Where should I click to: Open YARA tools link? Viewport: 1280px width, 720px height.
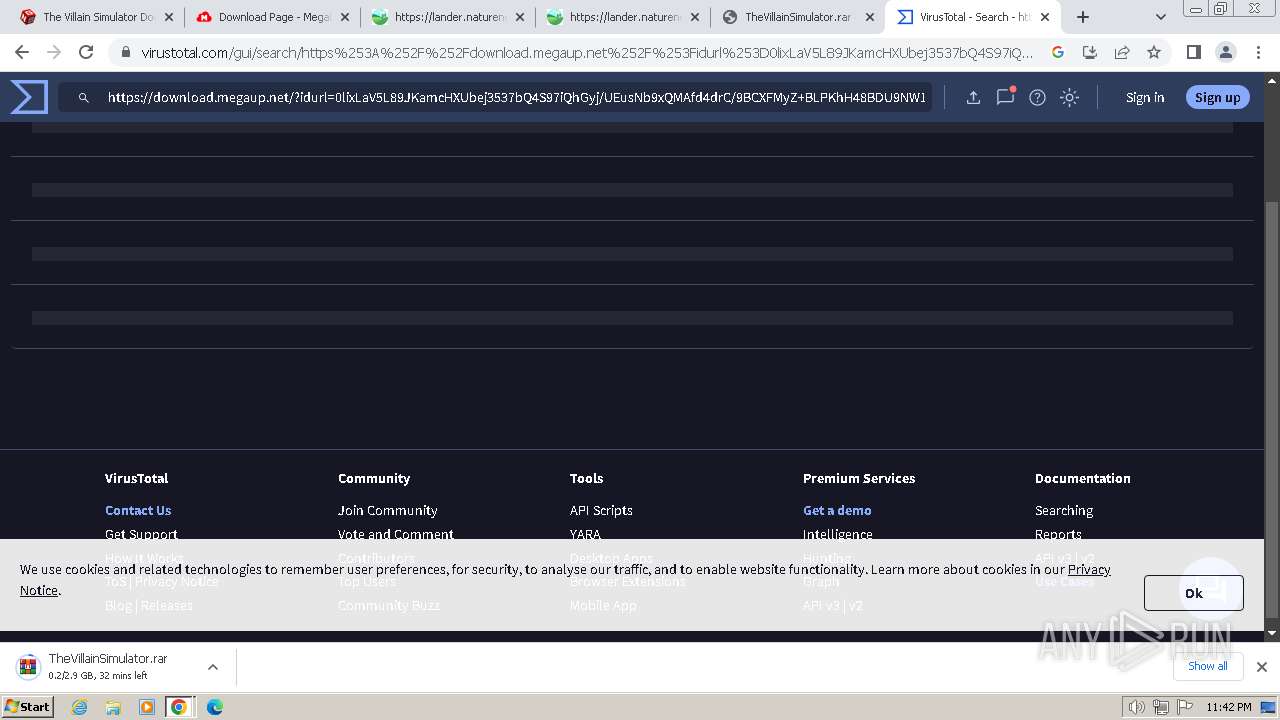585,534
